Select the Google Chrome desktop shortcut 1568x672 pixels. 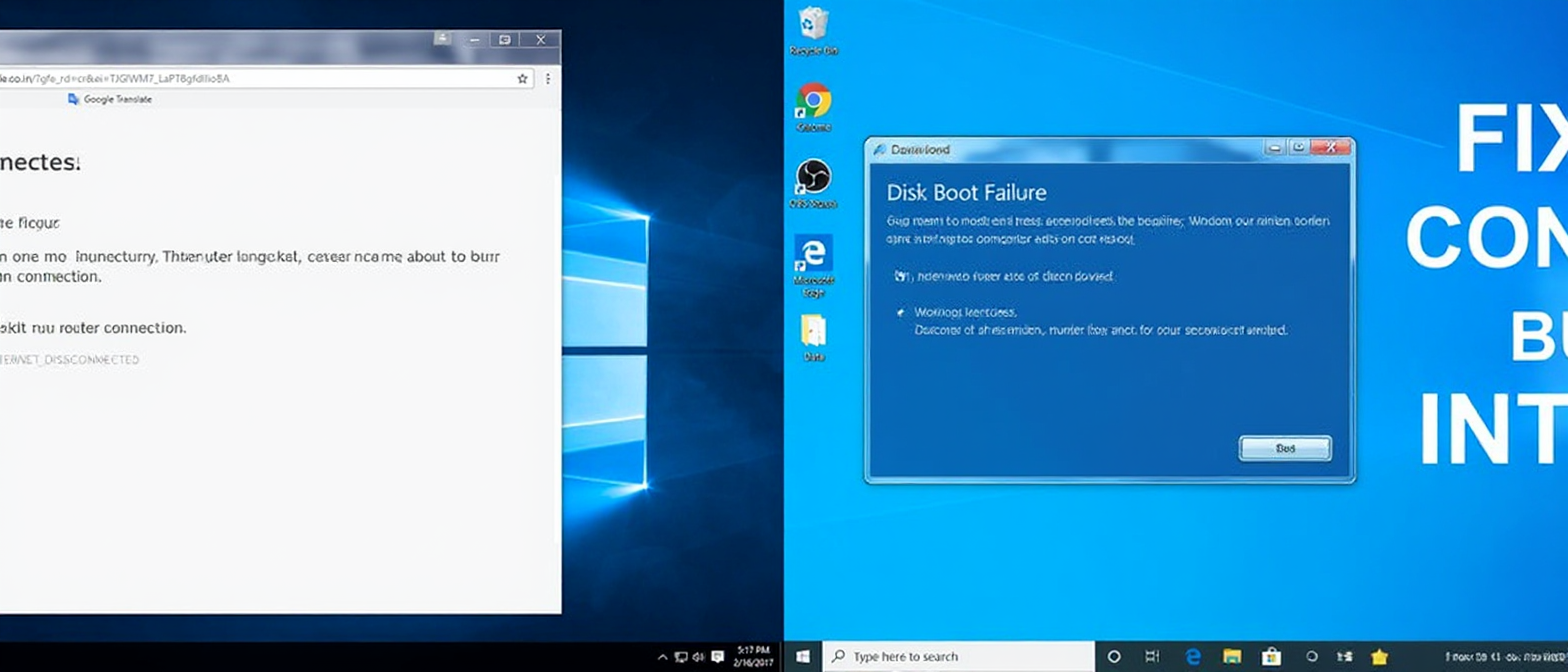coord(813,107)
